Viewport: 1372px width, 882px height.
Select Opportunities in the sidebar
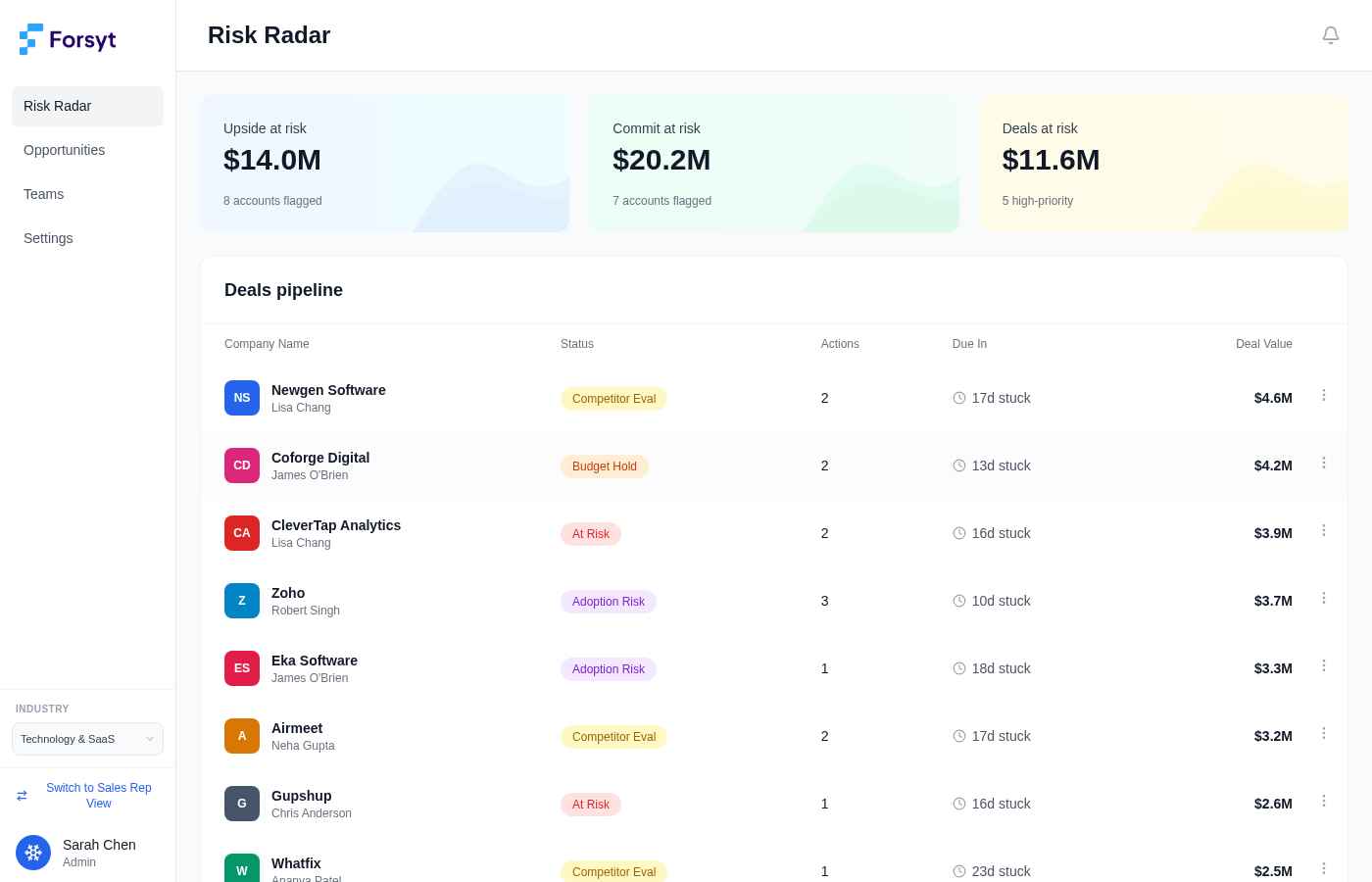(x=64, y=150)
